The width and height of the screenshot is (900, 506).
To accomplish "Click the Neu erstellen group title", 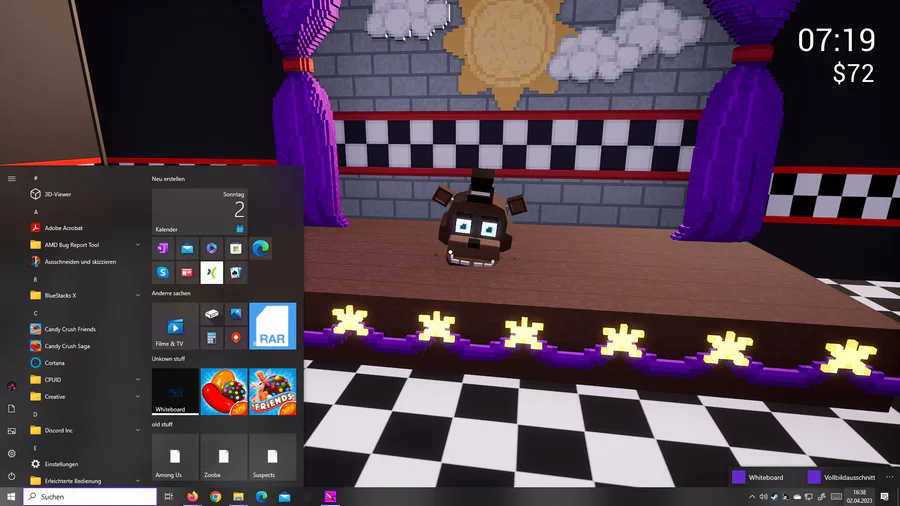I will (168, 179).
